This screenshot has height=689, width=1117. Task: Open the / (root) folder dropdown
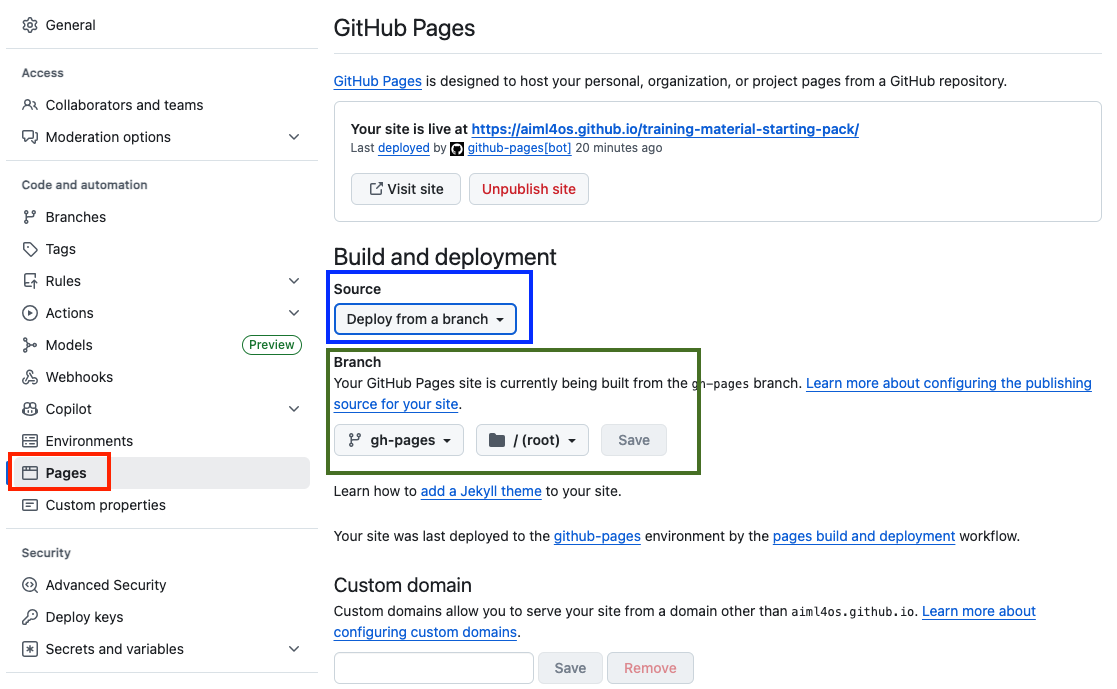point(532,440)
